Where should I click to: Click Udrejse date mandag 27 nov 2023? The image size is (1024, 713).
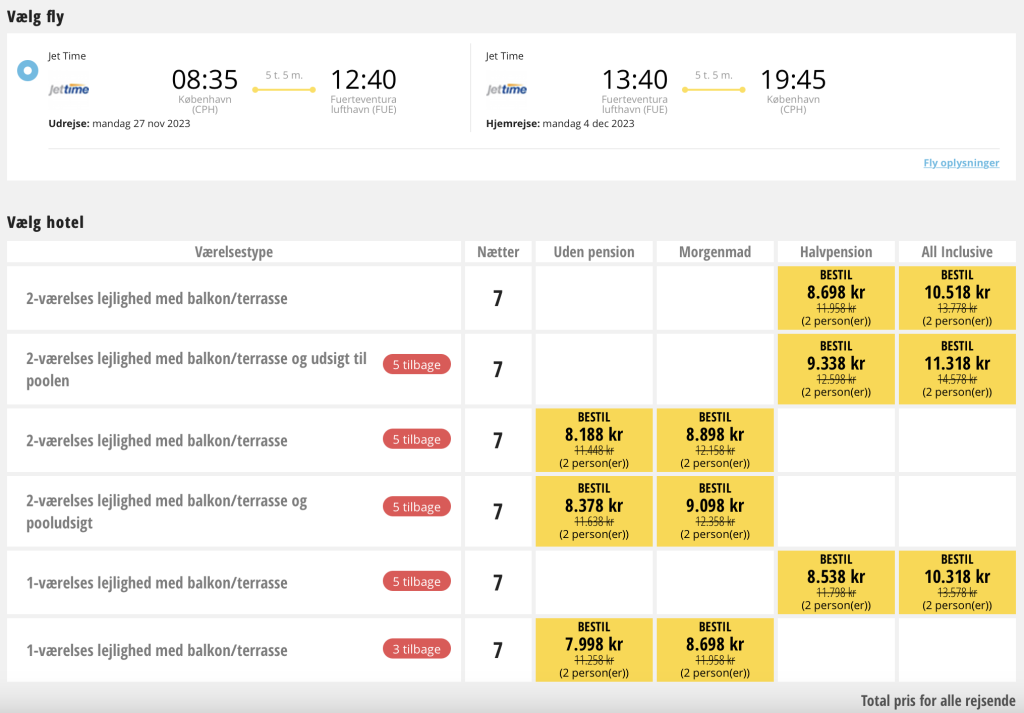coord(120,123)
